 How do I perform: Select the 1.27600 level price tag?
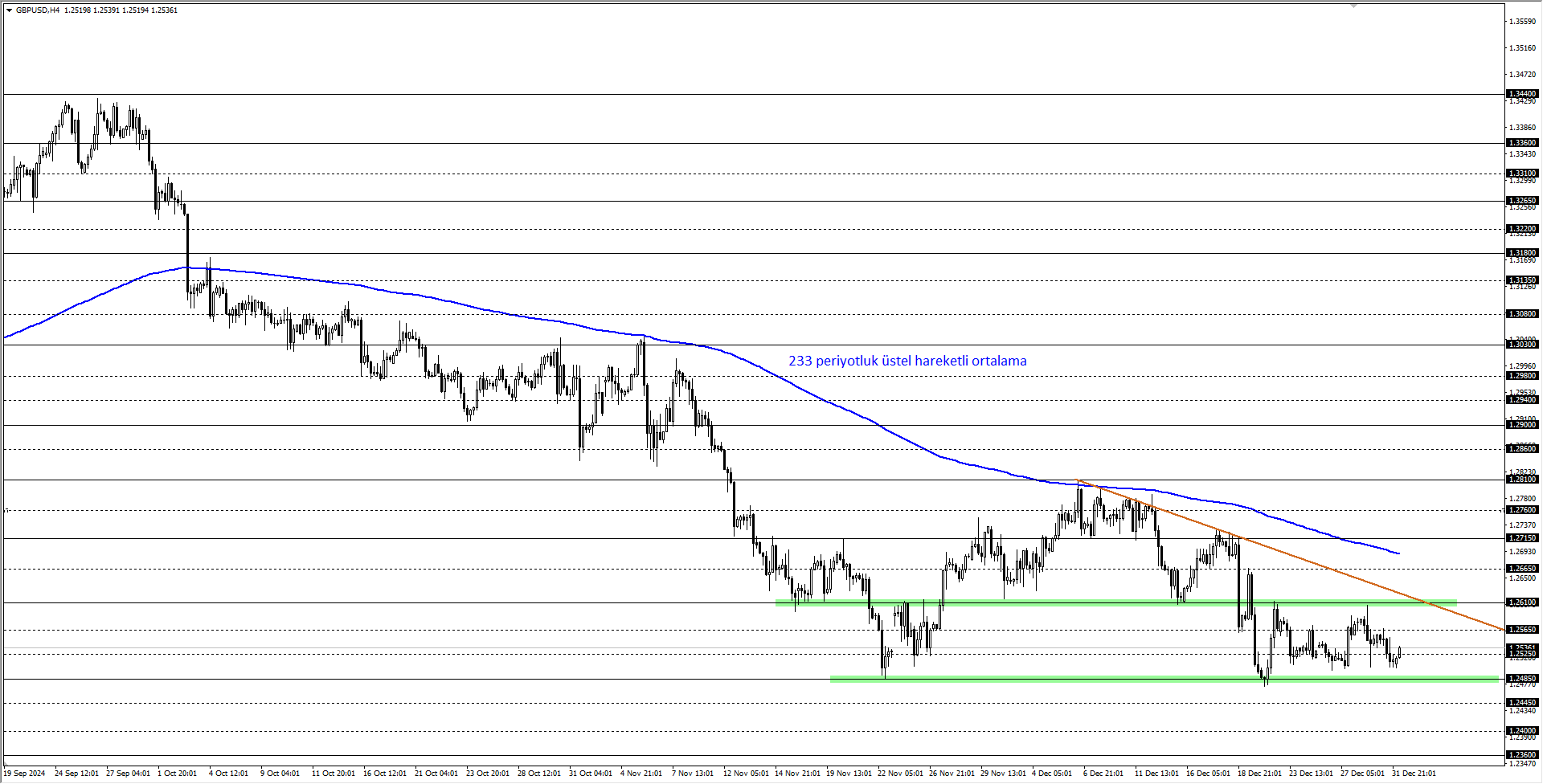1522,510
